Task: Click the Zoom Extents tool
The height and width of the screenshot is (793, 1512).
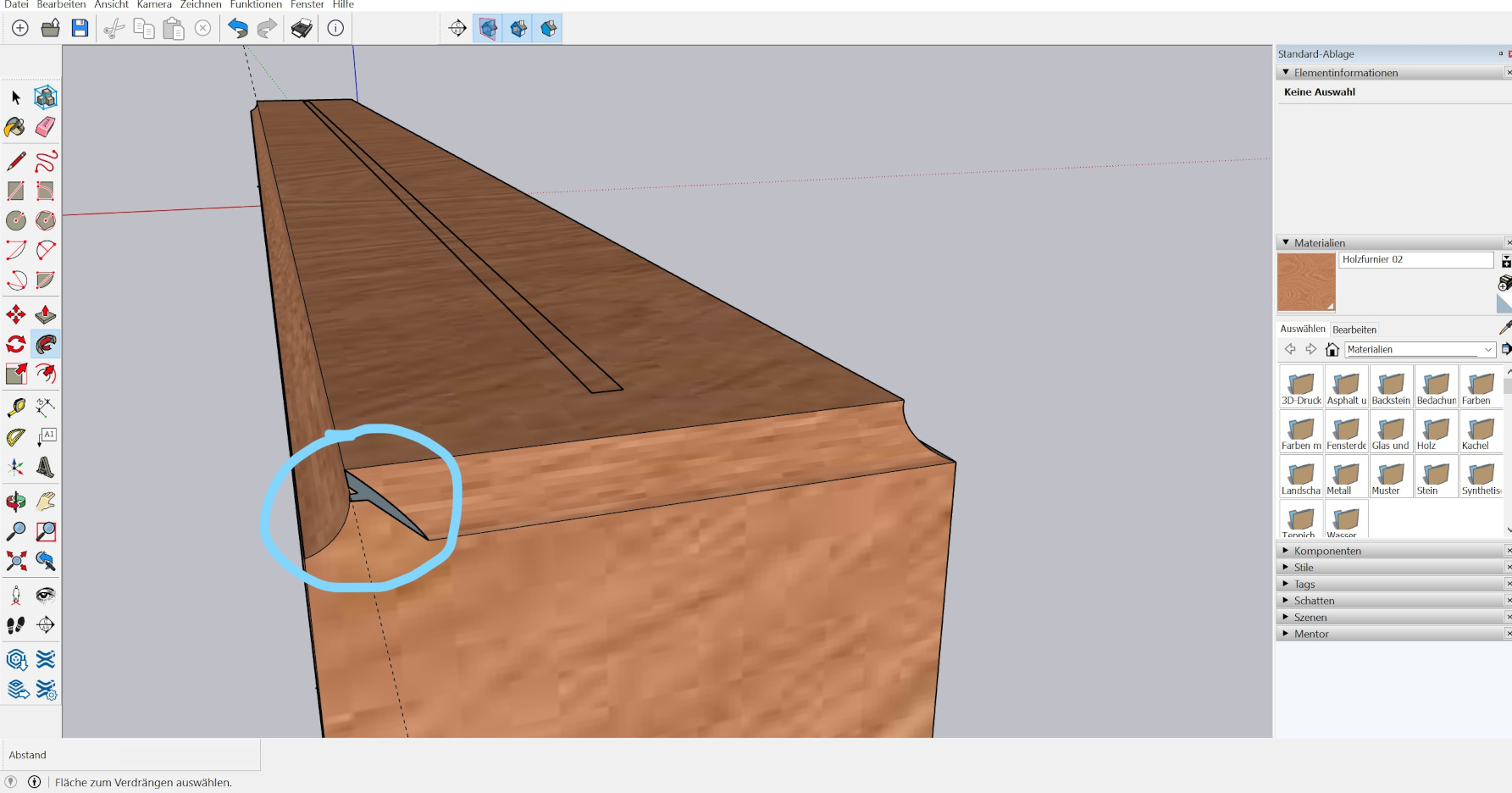Action: pos(15,561)
